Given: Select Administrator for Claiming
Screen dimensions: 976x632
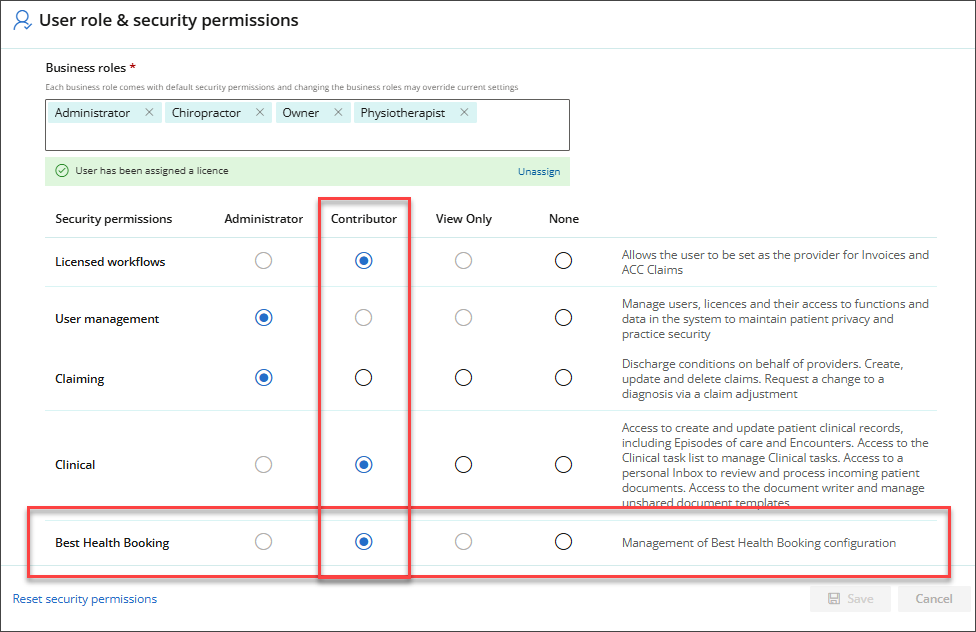Looking at the screenshot, I should pyautogui.click(x=263, y=377).
